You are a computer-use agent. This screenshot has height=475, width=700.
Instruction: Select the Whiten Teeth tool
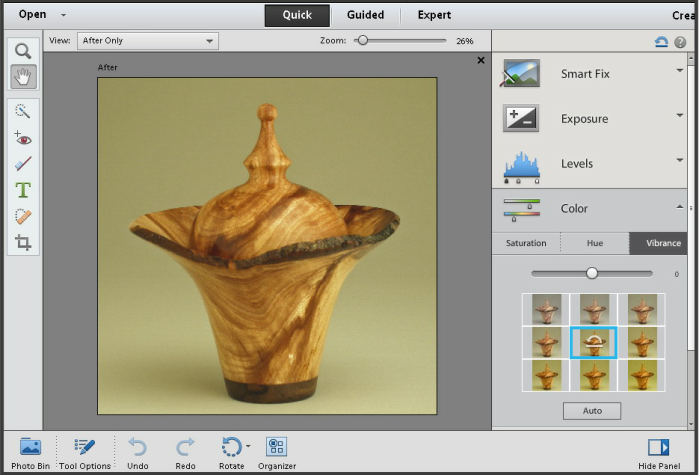tap(22, 164)
